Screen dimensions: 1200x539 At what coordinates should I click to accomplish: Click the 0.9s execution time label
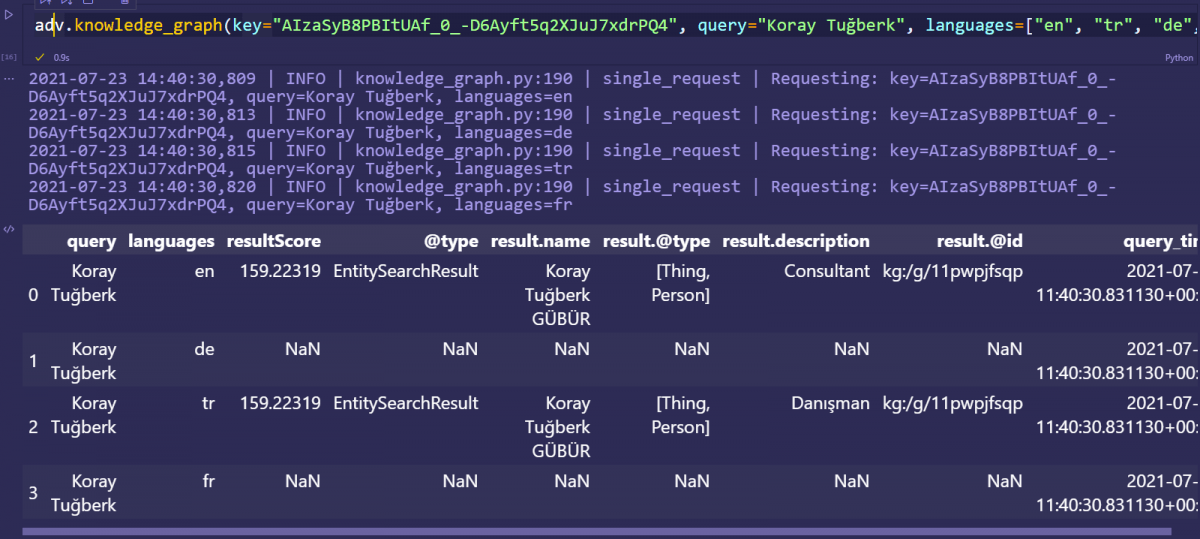[61, 58]
